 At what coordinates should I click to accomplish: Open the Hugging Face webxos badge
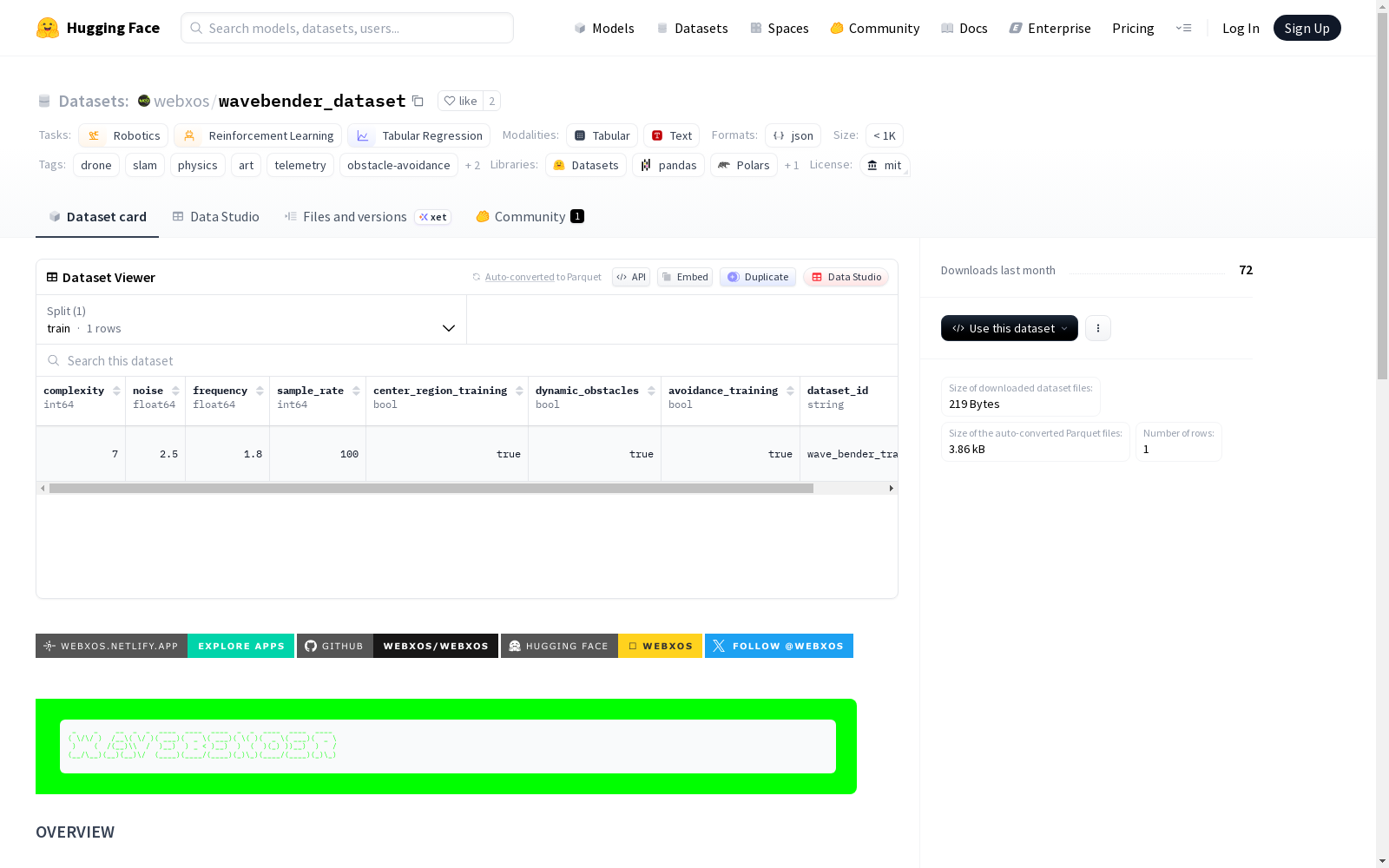tap(602, 646)
